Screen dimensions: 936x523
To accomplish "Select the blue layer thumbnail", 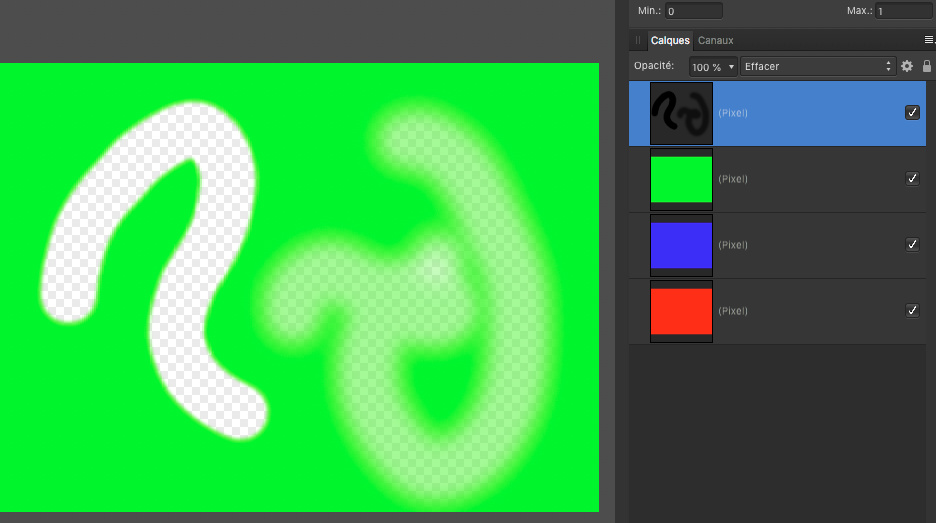I will 681,245.
